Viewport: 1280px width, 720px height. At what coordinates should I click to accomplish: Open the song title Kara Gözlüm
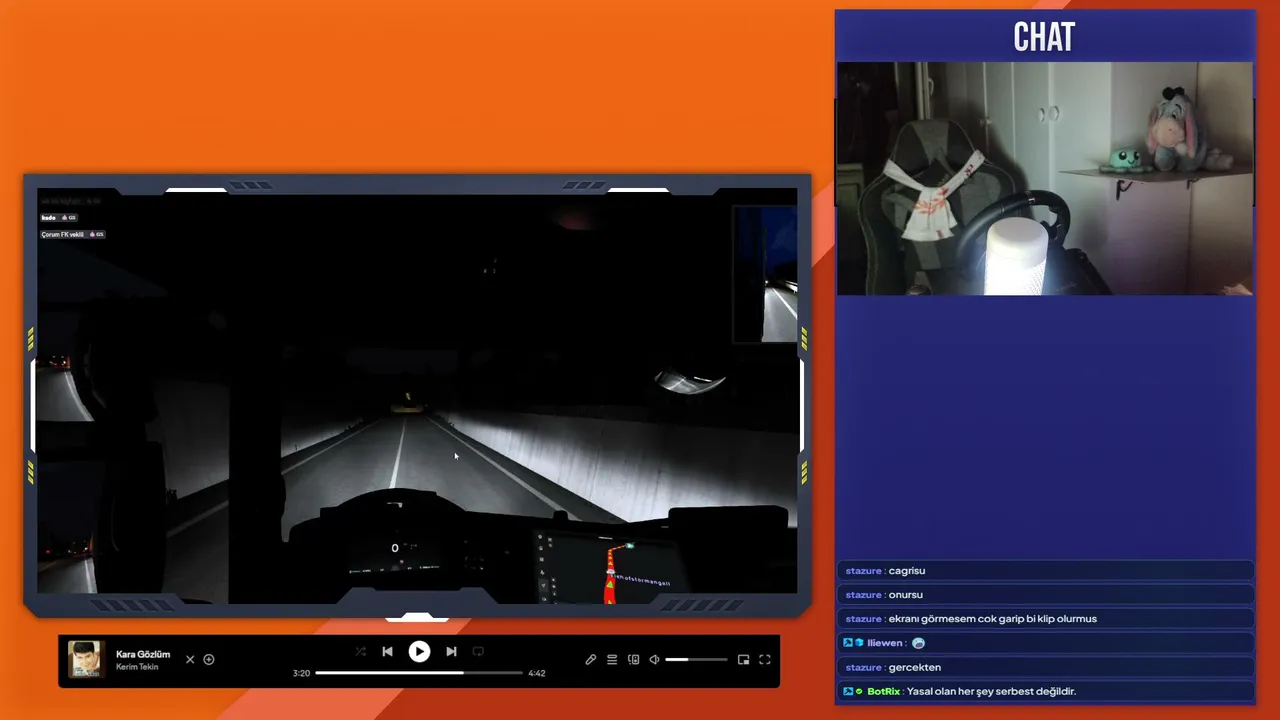[x=143, y=654]
